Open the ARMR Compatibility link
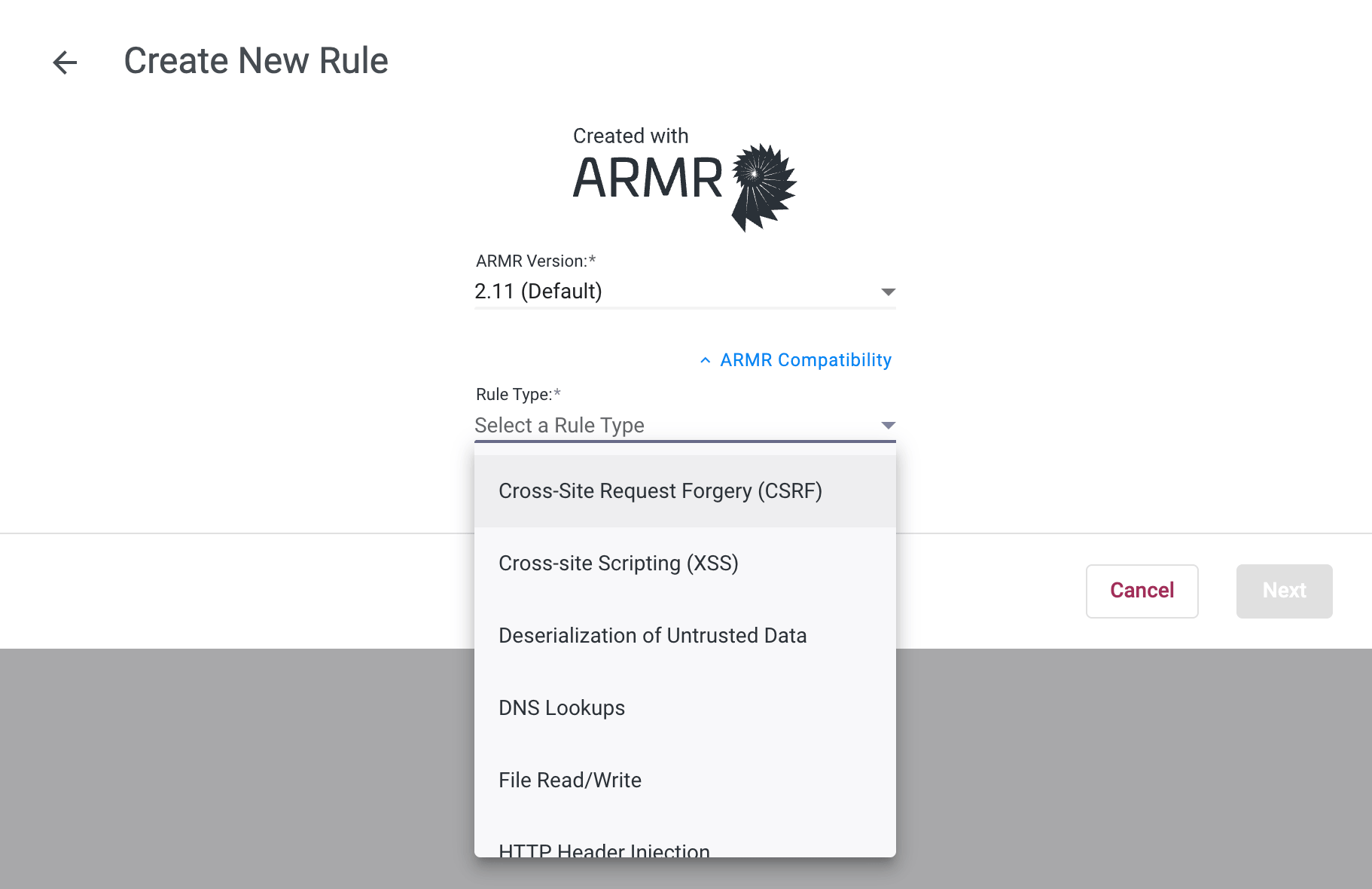This screenshot has height=889, width=1372. tap(805, 360)
